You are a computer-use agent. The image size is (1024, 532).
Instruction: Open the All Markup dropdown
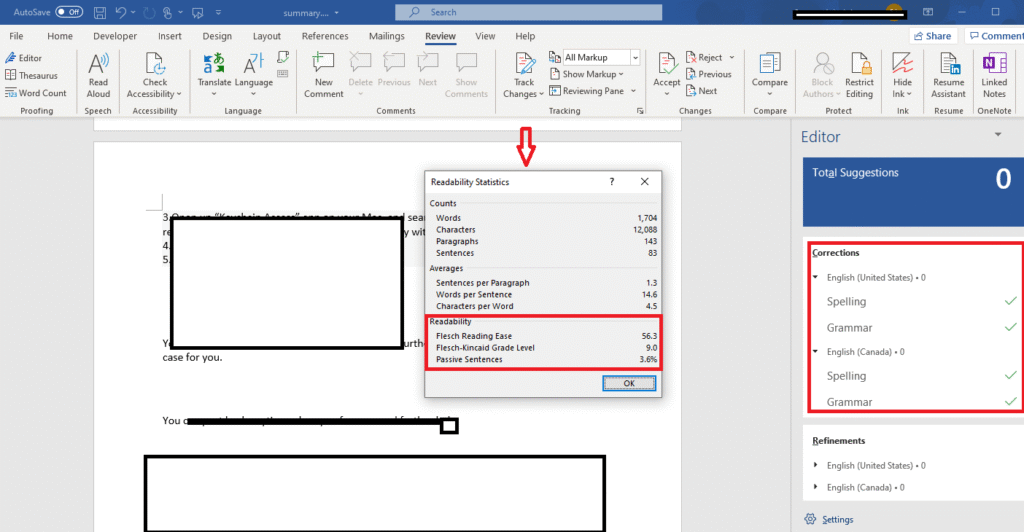coord(599,58)
